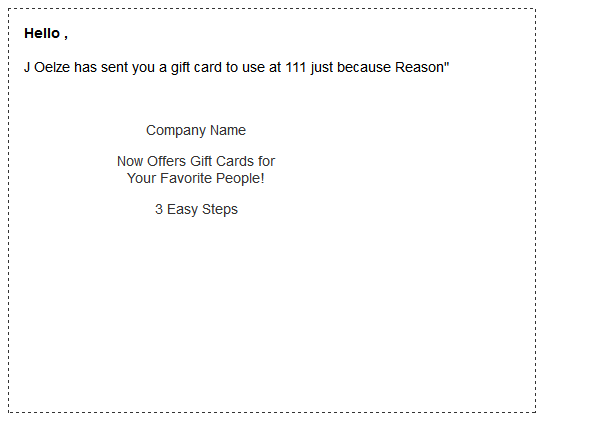Viewport: 600px width, 421px height.
Task: Click the bold "Hello ," greeting
Action: [46, 33]
